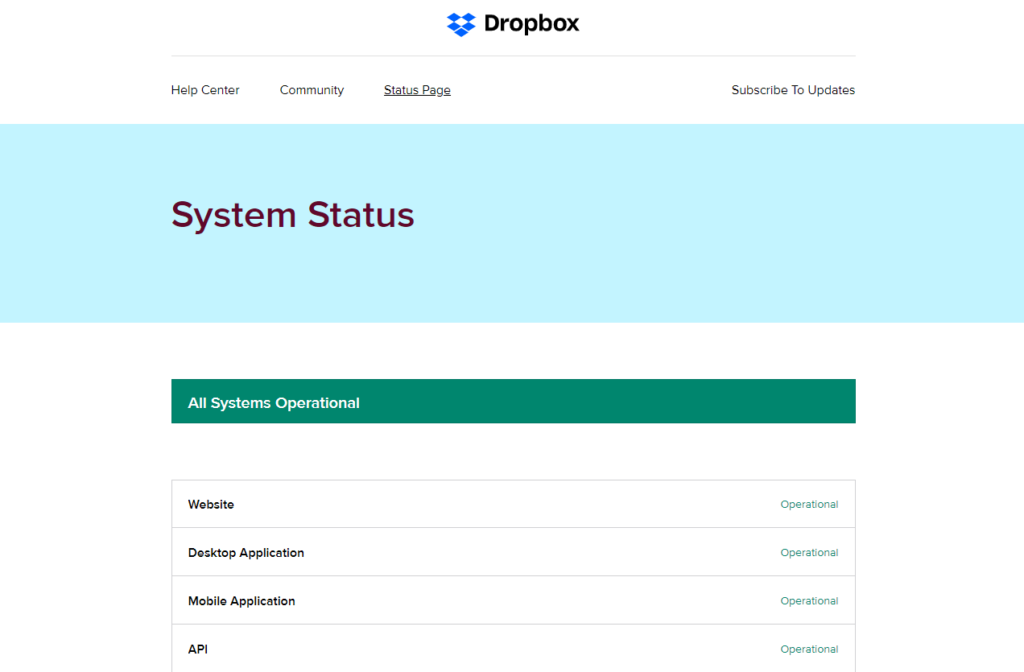Click the Dropbox wordmark text

click(x=531, y=24)
